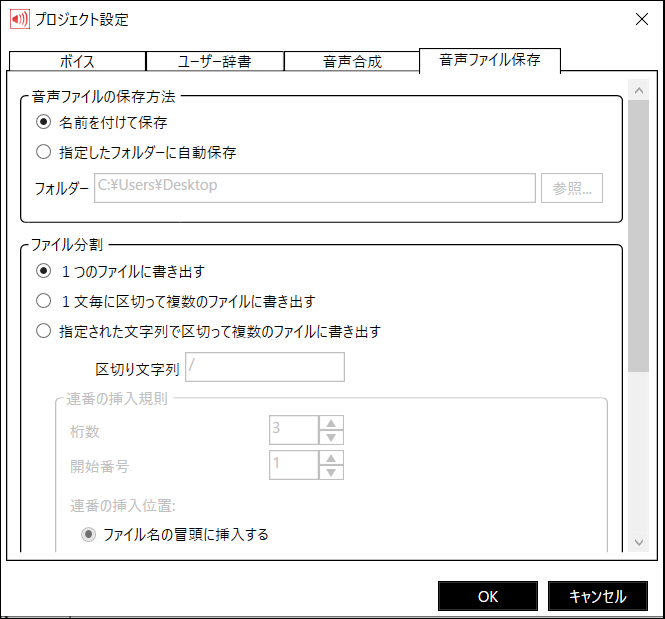665x619 pixels.
Task: Click the 連番の挿入位置: label
Action: coord(123,506)
